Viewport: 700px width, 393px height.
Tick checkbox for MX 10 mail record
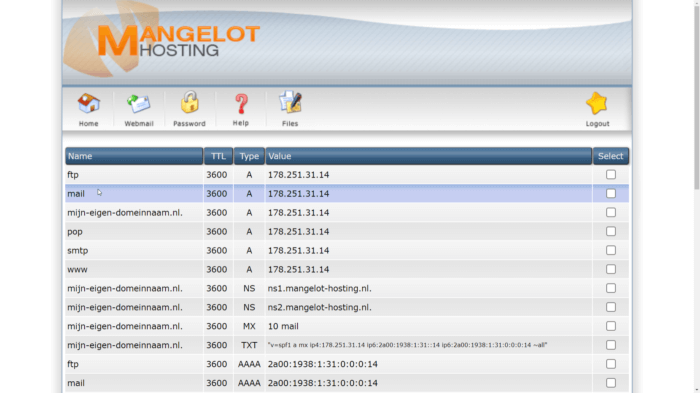611,326
